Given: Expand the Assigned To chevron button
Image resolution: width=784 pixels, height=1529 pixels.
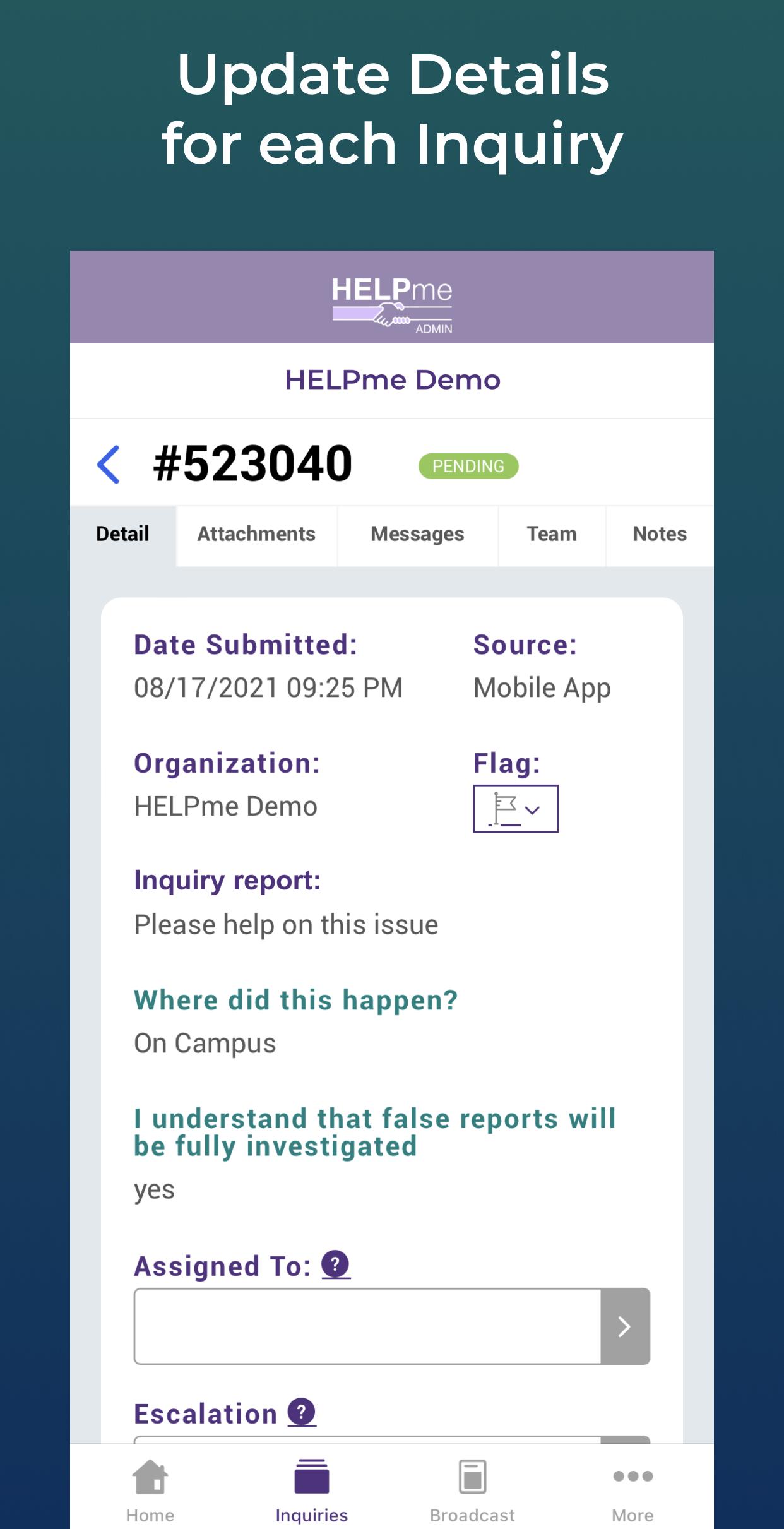Looking at the screenshot, I should 625,1326.
